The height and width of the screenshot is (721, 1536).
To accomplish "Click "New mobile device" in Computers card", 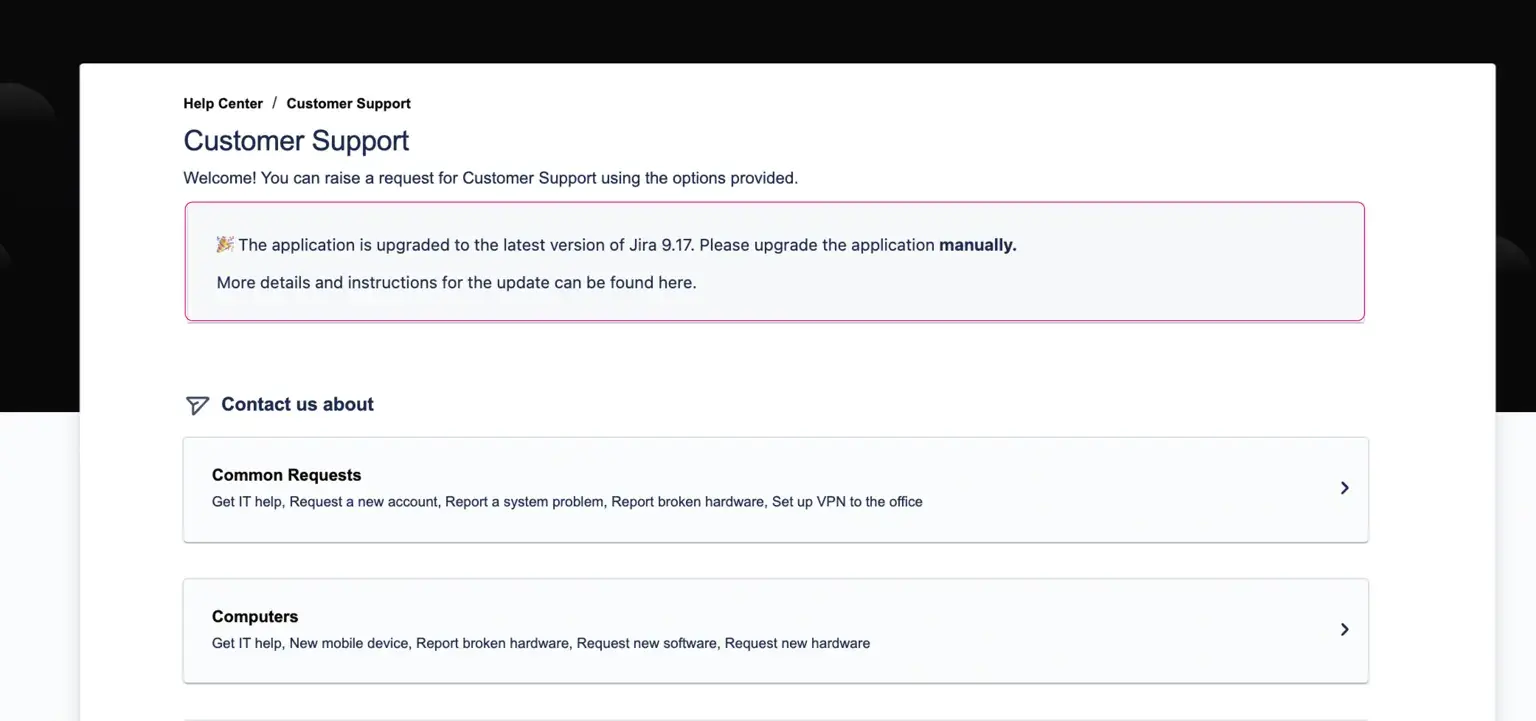I will [x=349, y=643].
